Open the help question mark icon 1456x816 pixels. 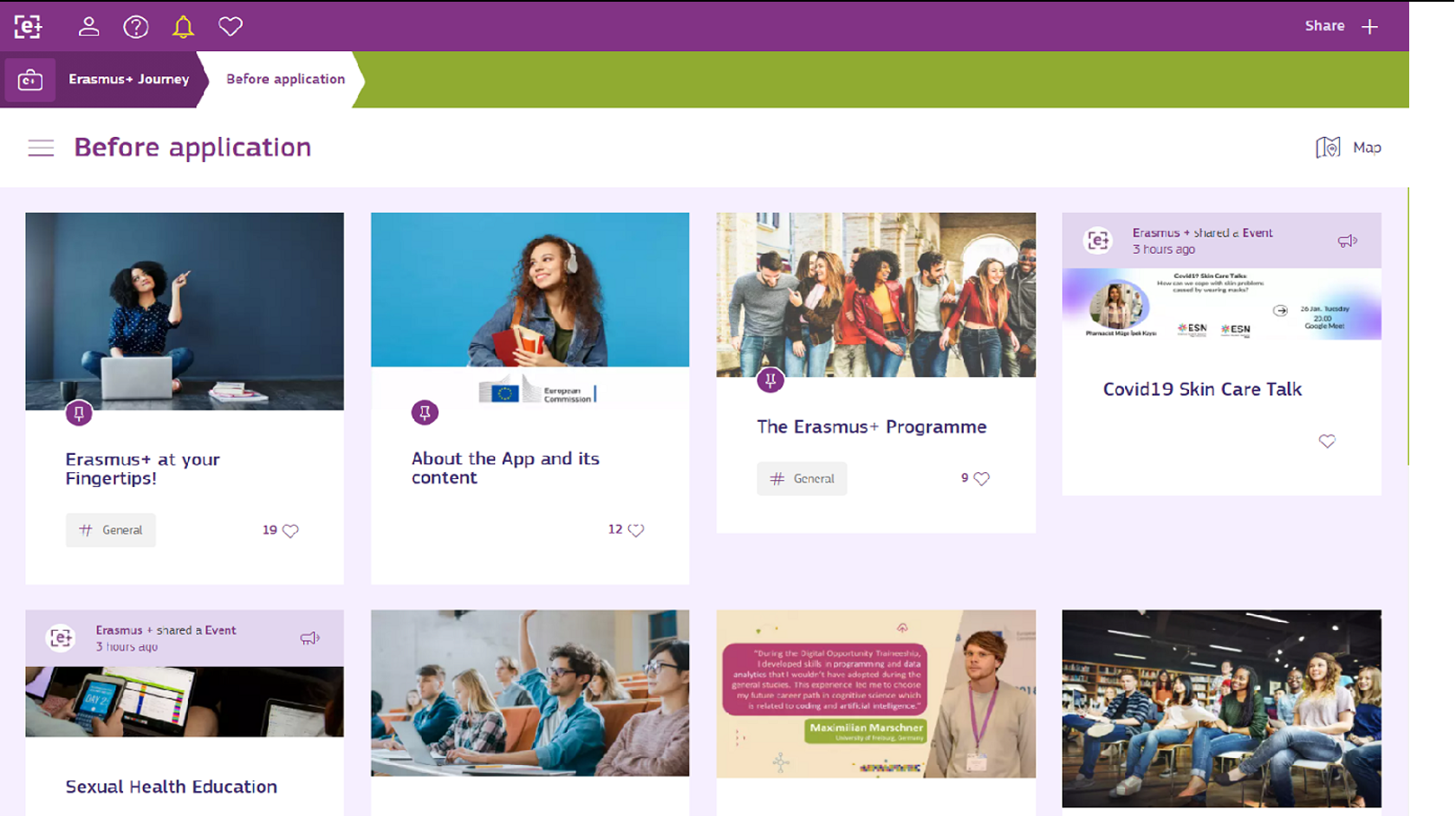[136, 27]
